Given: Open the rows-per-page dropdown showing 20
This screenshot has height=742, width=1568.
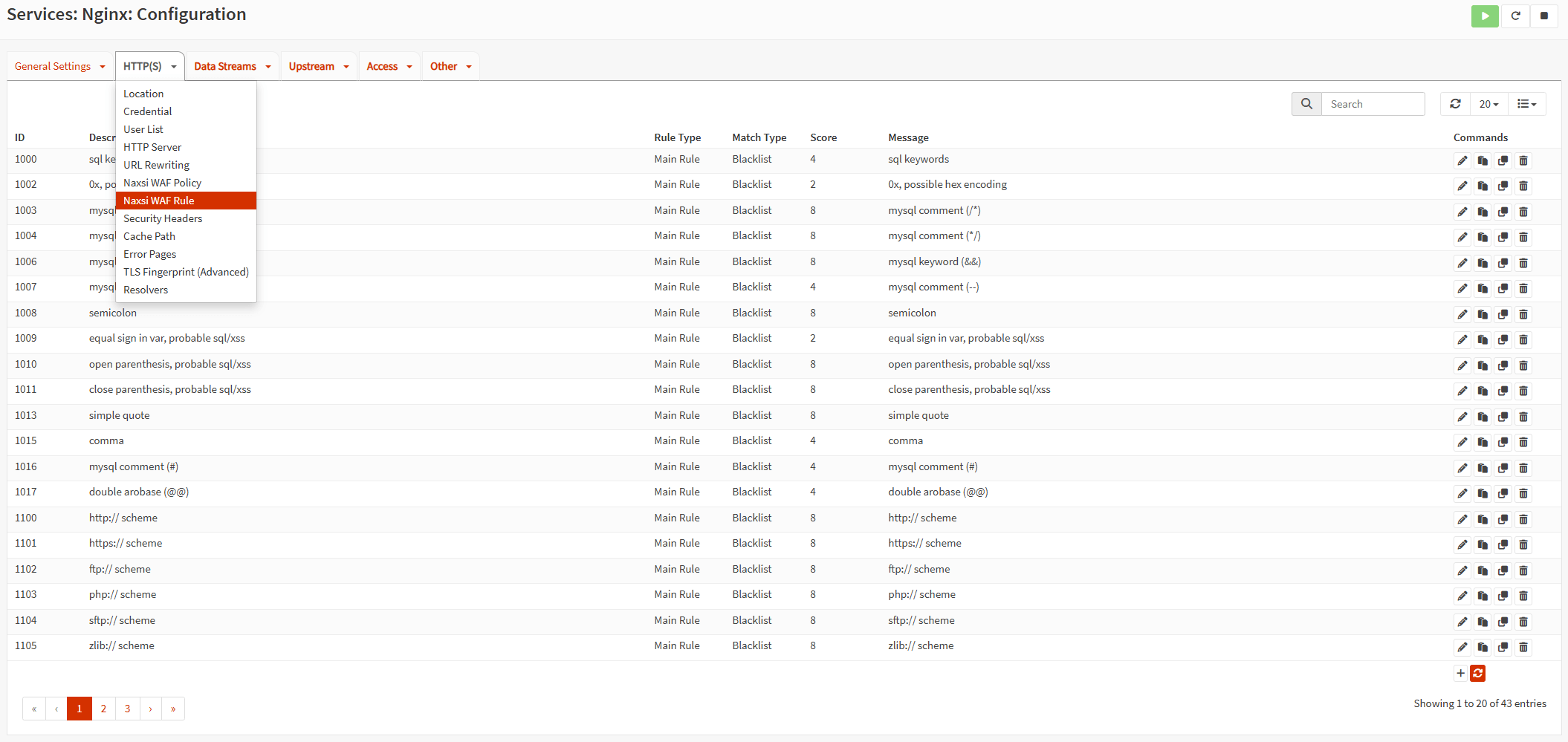Looking at the screenshot, I should (1488, 104).
